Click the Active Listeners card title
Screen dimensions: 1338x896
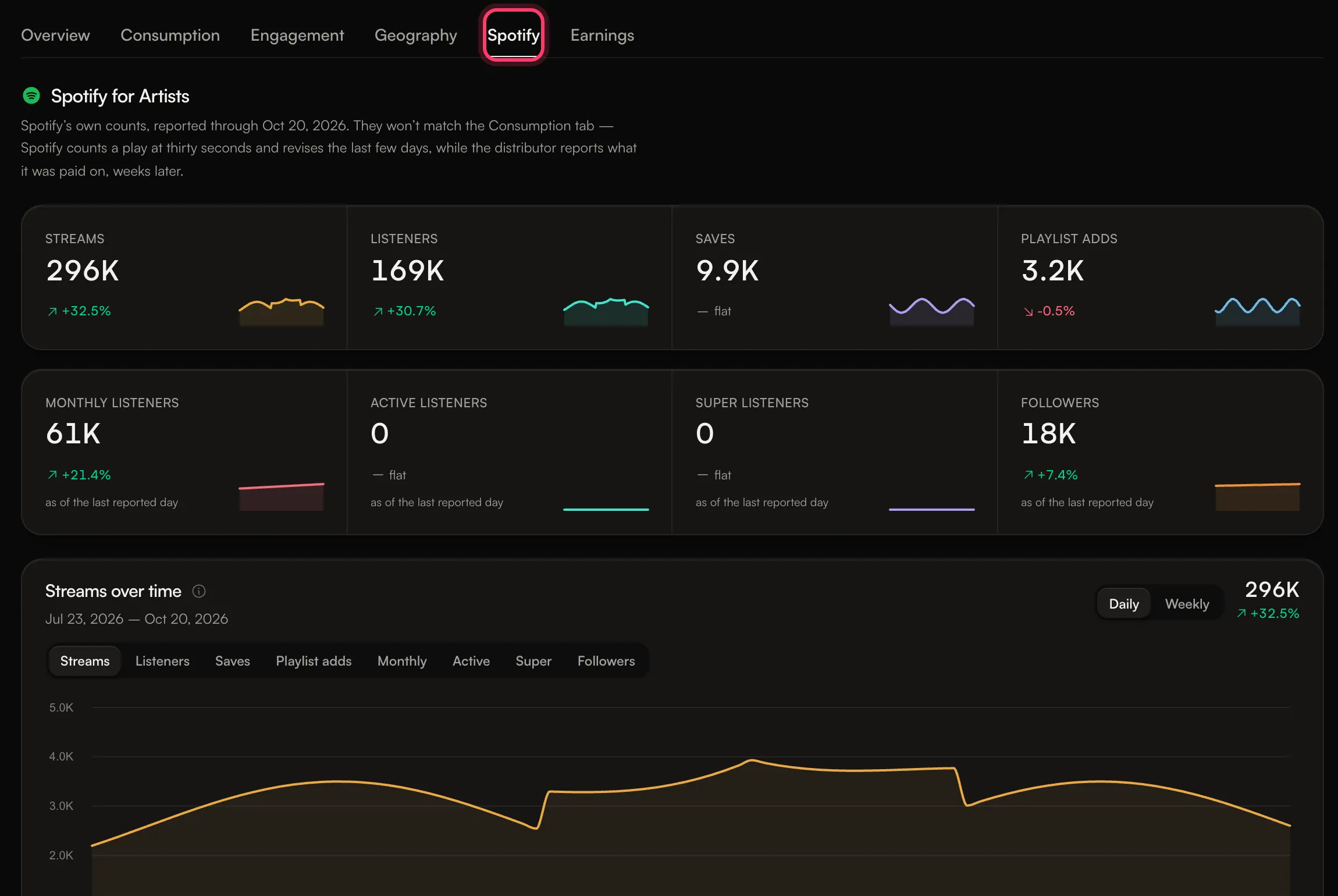[429, 403]
